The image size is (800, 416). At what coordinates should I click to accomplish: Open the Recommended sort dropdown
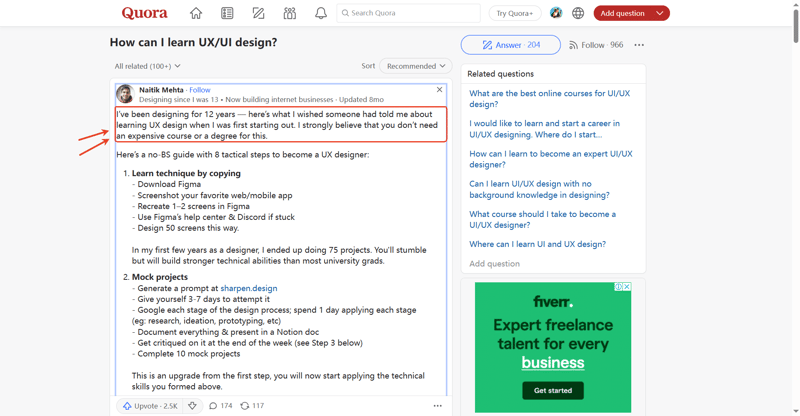coord(416,66)
